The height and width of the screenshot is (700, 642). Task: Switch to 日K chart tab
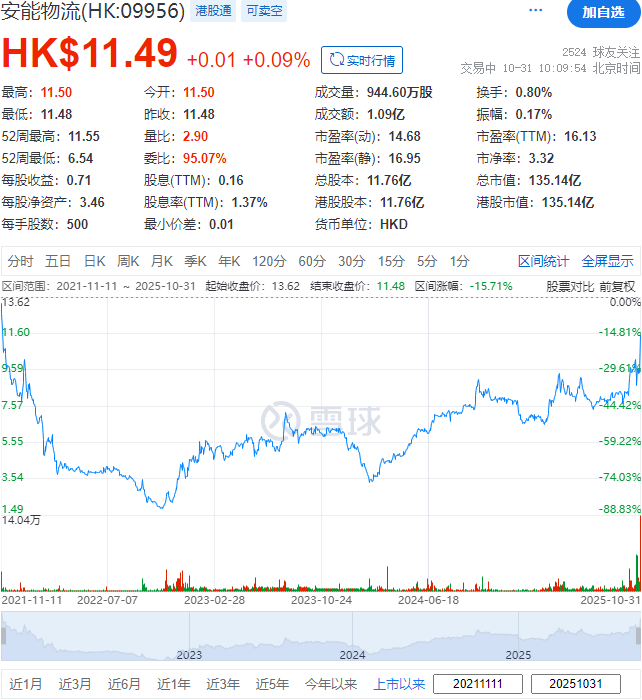(94, 261)
